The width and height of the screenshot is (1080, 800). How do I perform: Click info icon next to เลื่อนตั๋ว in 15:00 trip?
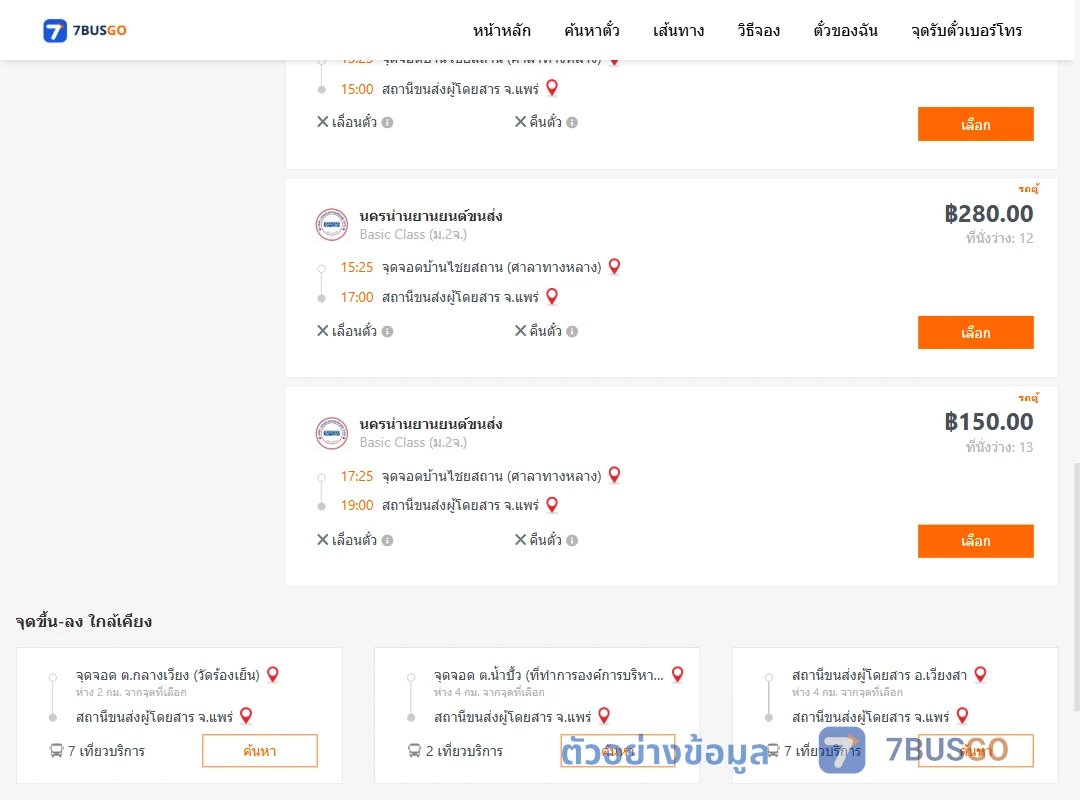[388, 123]
